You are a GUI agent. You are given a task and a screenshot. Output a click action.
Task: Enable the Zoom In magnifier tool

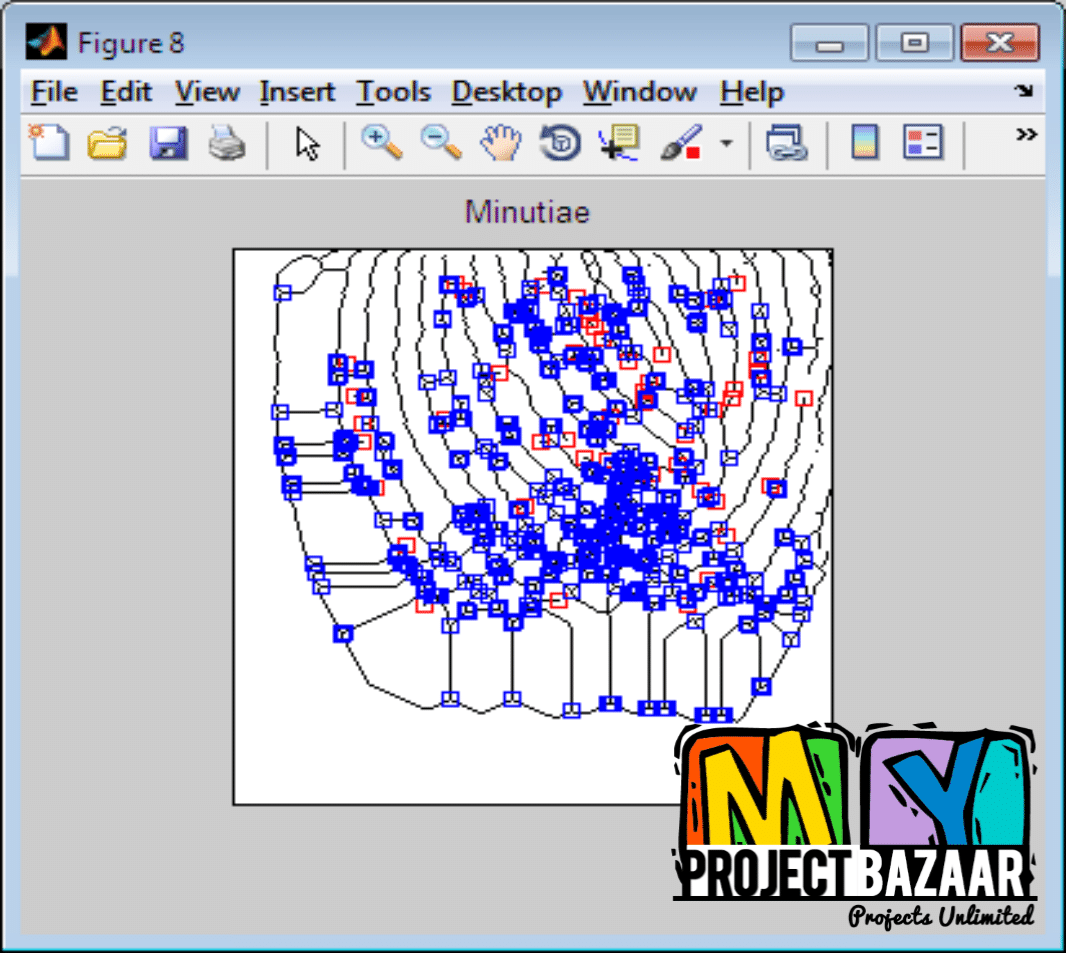click(x=380, y=143)
